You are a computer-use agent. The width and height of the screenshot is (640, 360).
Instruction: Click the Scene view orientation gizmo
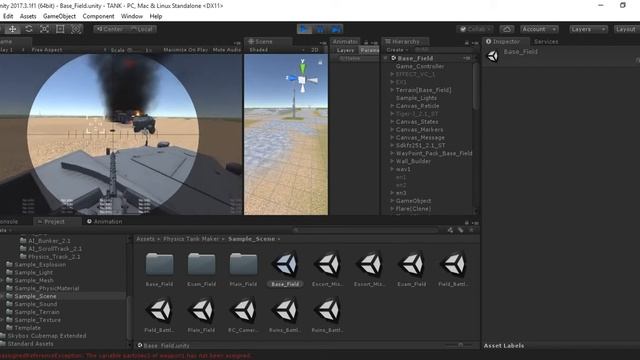302,79
